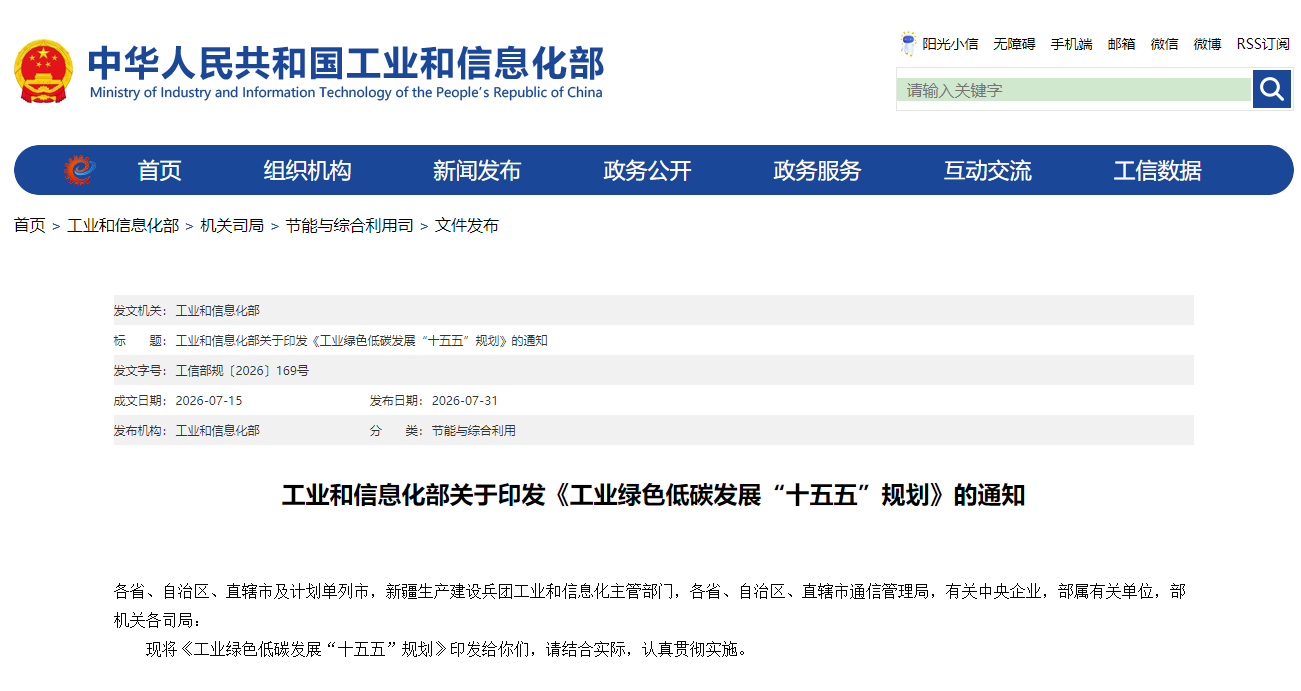Click the 微博 link
1301x691 pixels.
[x=1207, y=44]
